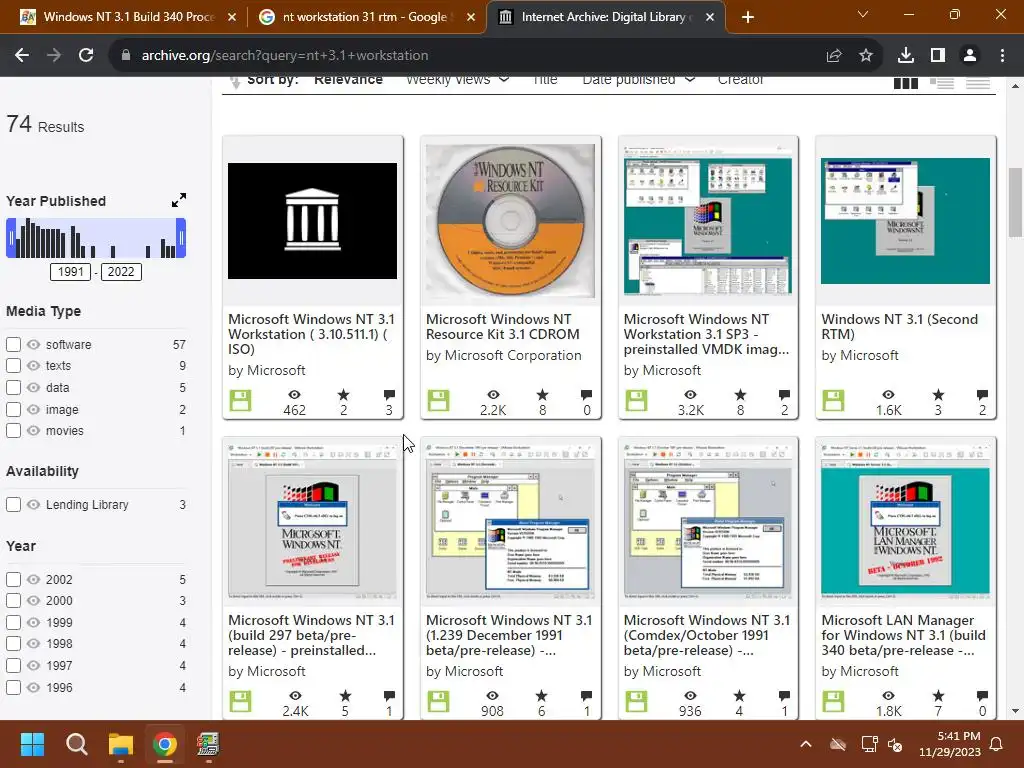The height and width of the screenshot is (768, 1024).
Task: Show only year 2000 via eye icon
Action: [x=33, y=601]
